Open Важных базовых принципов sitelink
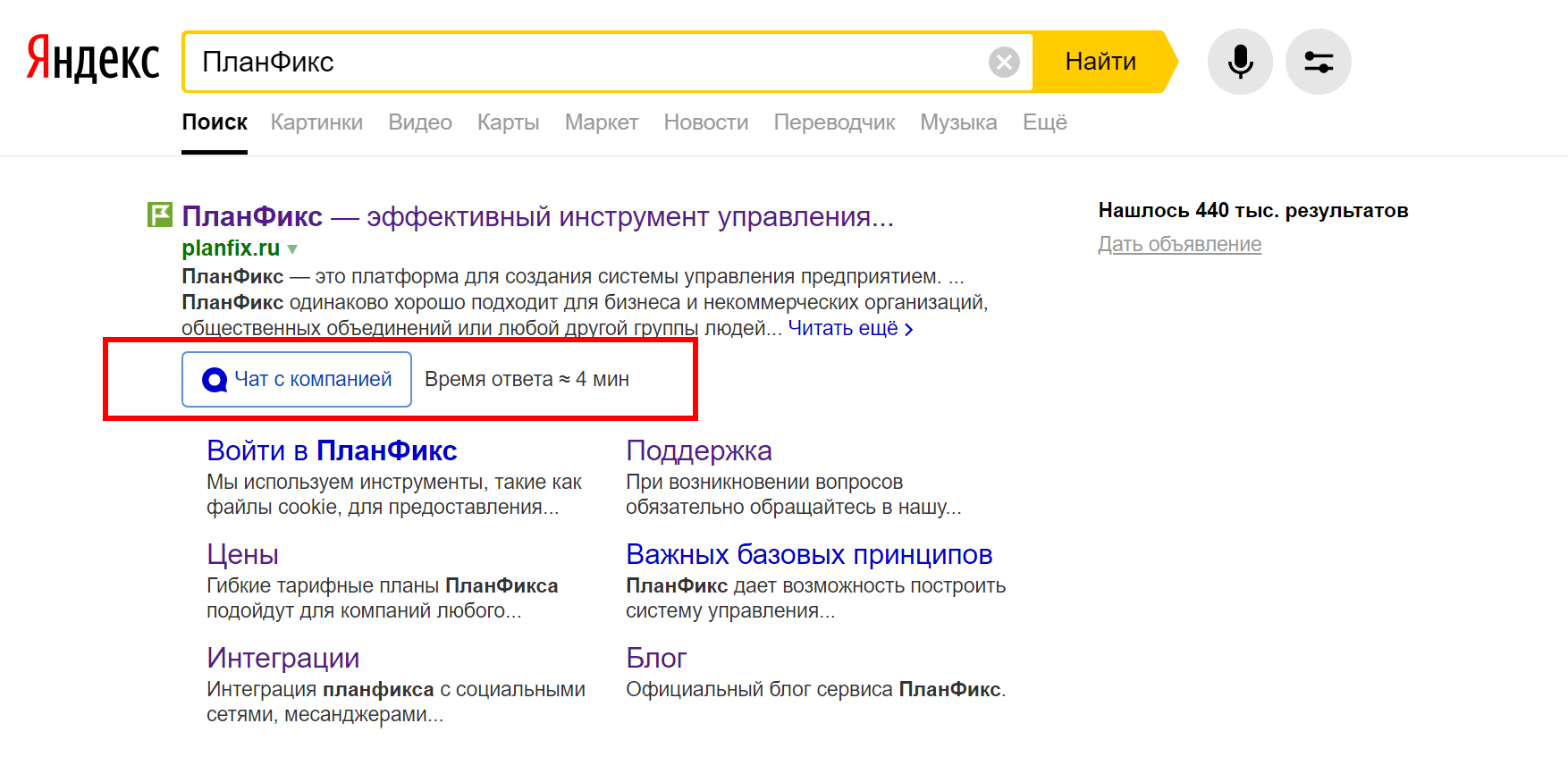 (809, 554)
